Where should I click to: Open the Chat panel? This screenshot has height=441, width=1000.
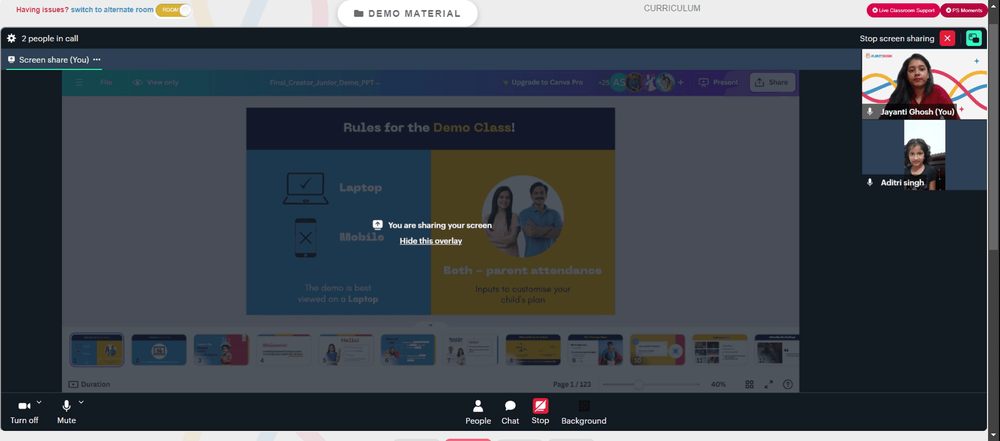click(x=510, y=412)
